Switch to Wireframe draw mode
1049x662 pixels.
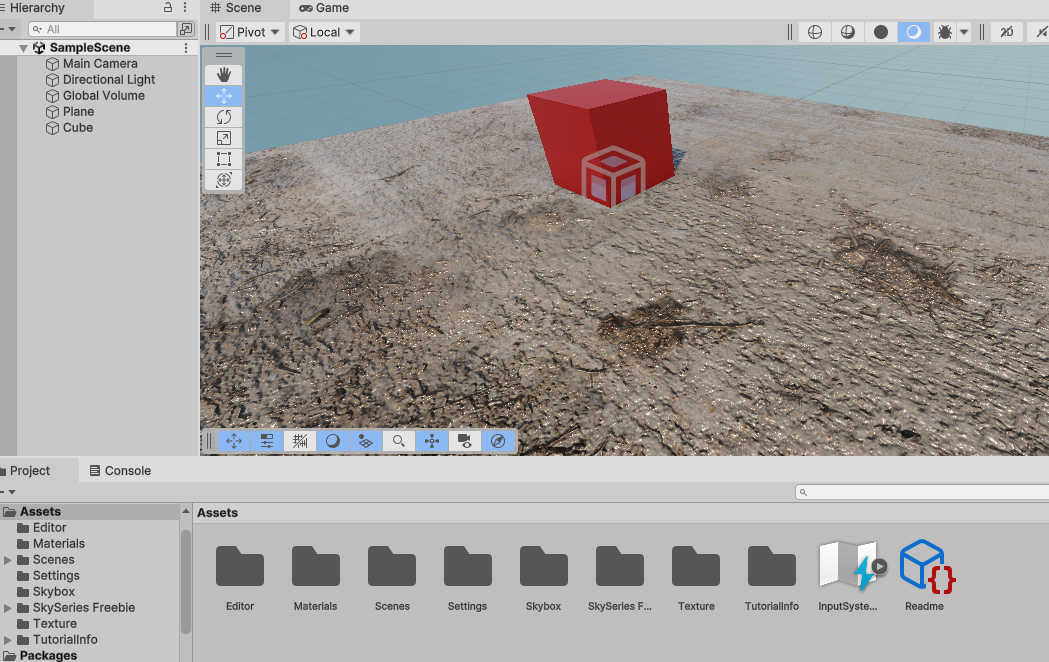[815, 32]
